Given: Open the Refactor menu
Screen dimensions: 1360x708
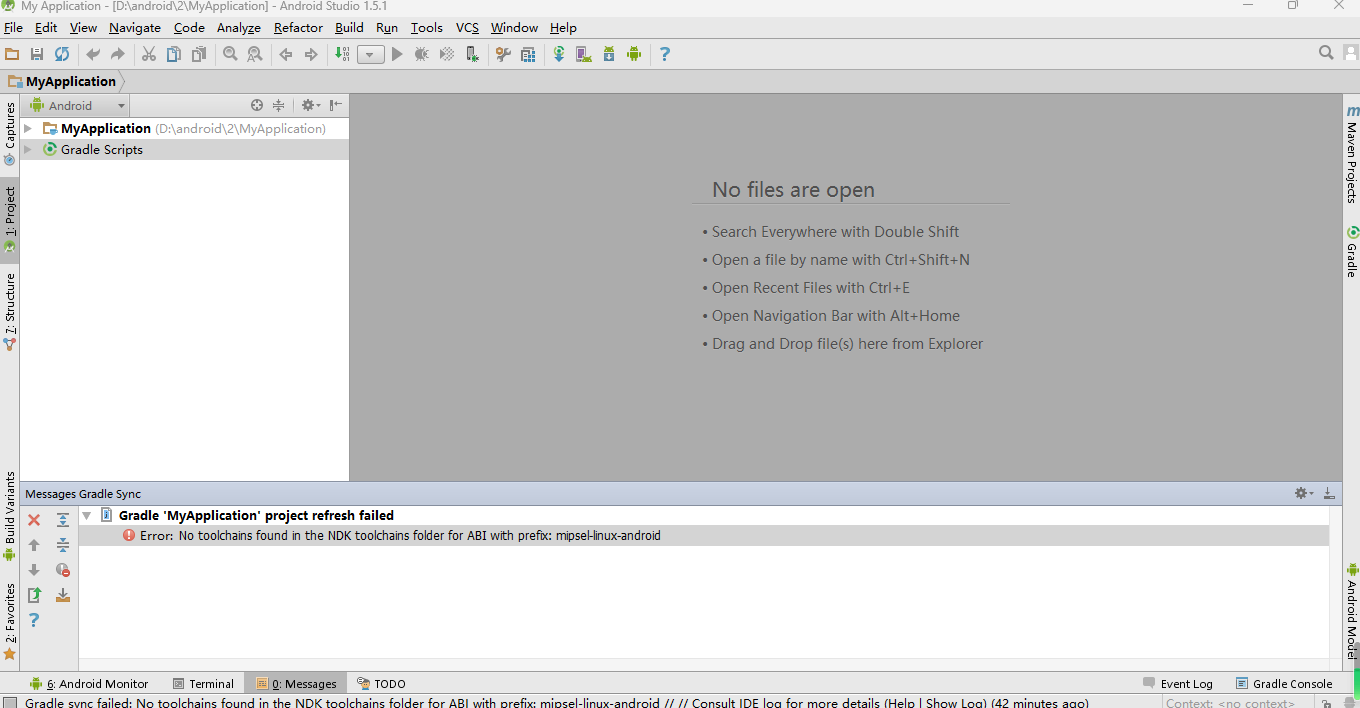Looking at the screenshot, I should 298,28.
